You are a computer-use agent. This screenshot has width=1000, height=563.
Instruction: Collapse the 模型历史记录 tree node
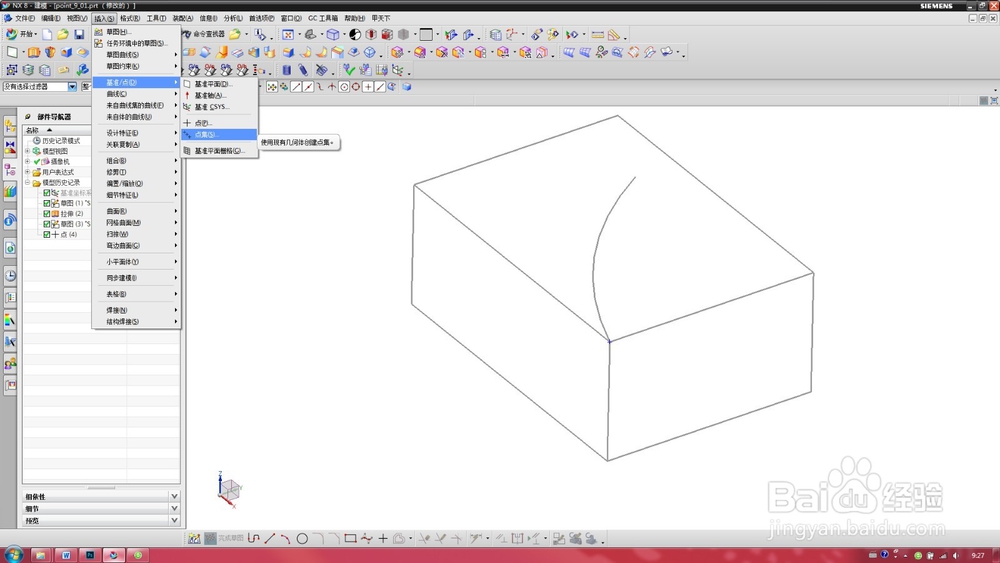tap(27, 182)
